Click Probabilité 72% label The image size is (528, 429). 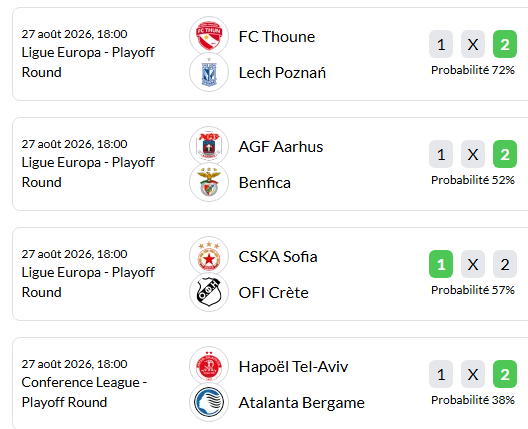(473, 70)
